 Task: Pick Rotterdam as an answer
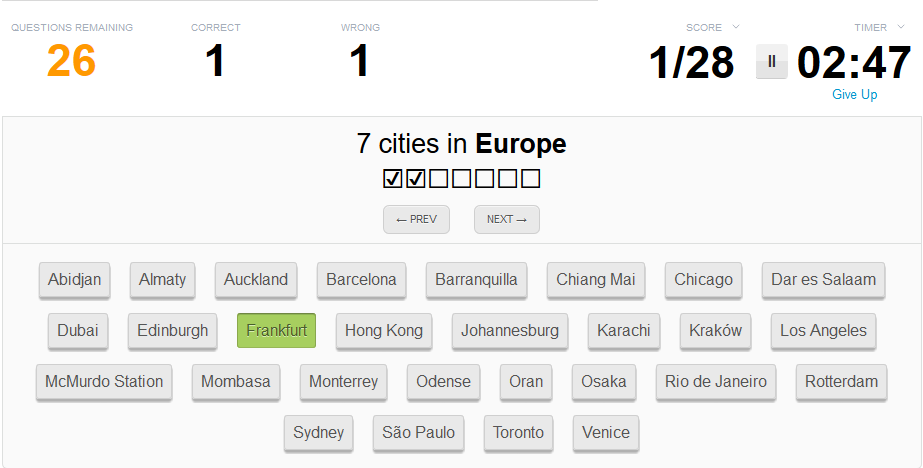point(841,382)
